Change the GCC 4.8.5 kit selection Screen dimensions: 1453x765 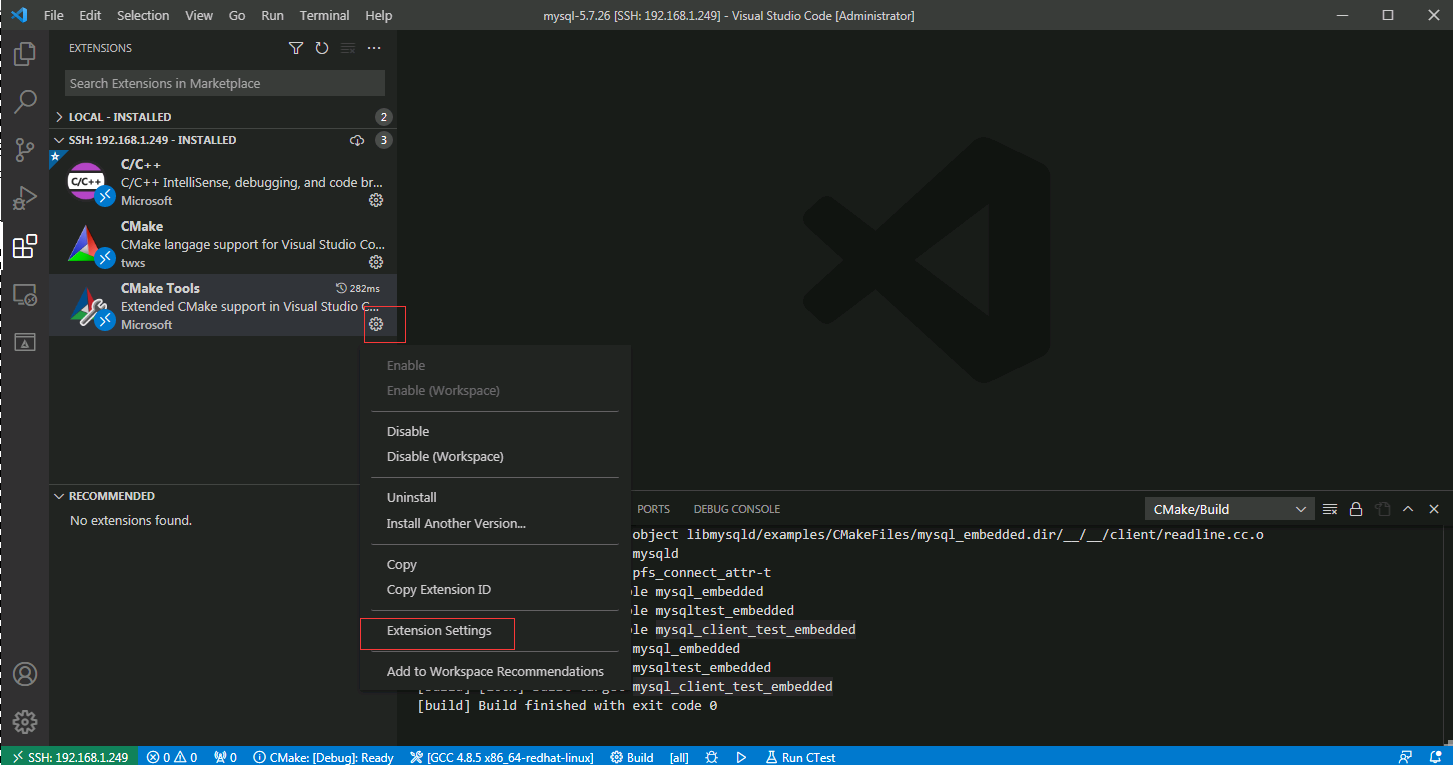(502, 757)
